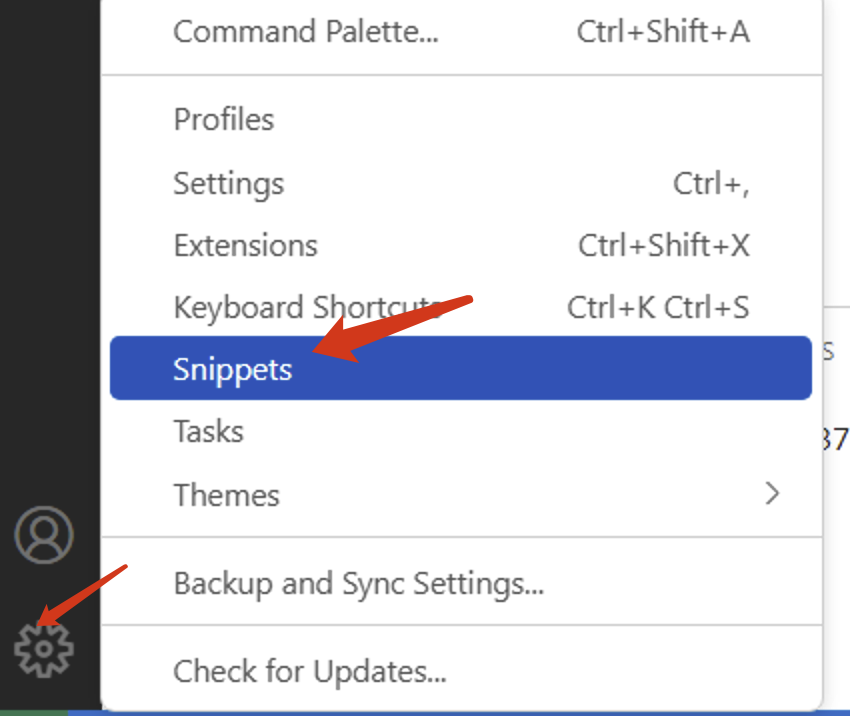
Task: Select the highlighted Snippets item
Action: pos(461,368)
